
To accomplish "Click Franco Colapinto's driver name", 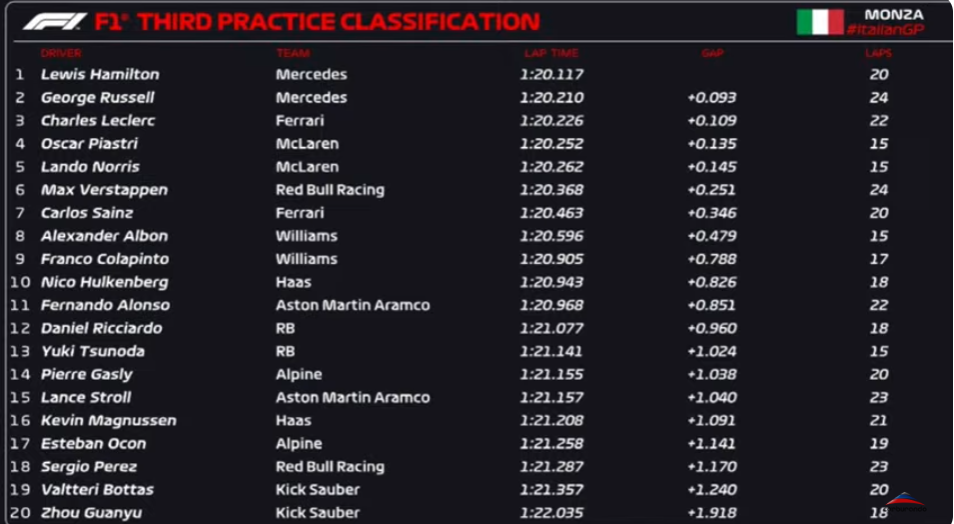I will point(105,258).
